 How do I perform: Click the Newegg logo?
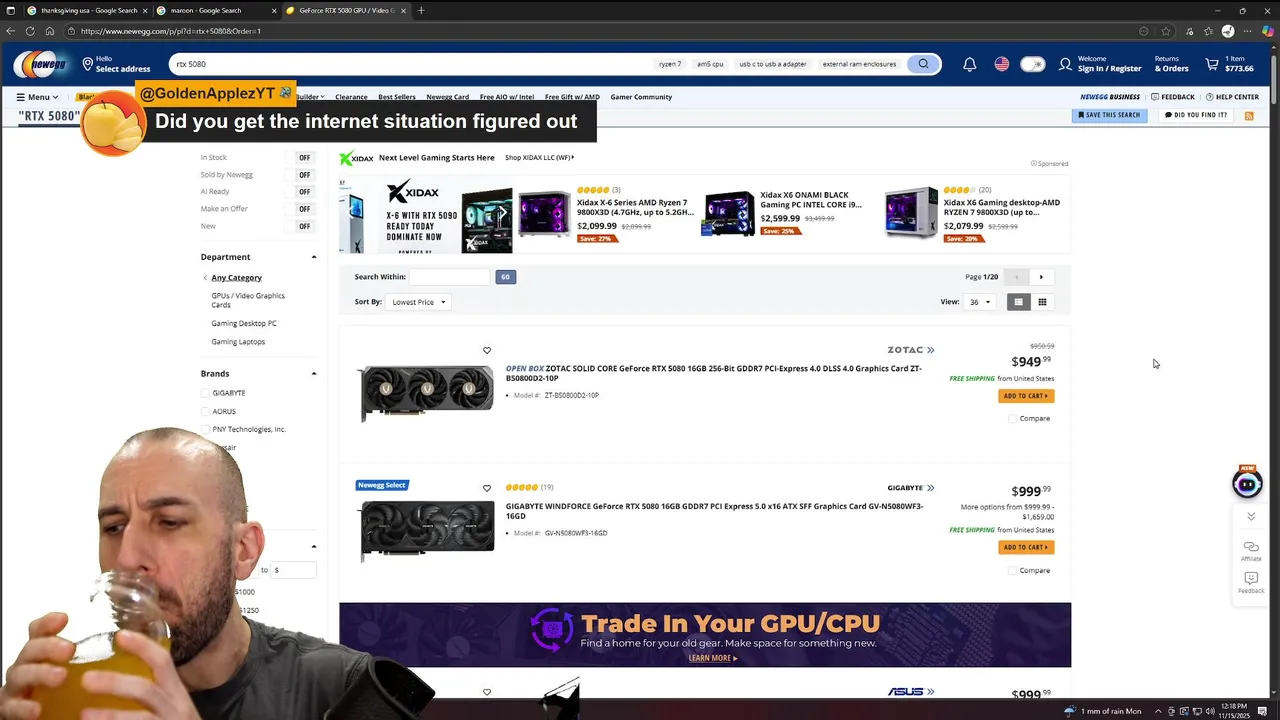pyautogui.click(x=41, y=64)
